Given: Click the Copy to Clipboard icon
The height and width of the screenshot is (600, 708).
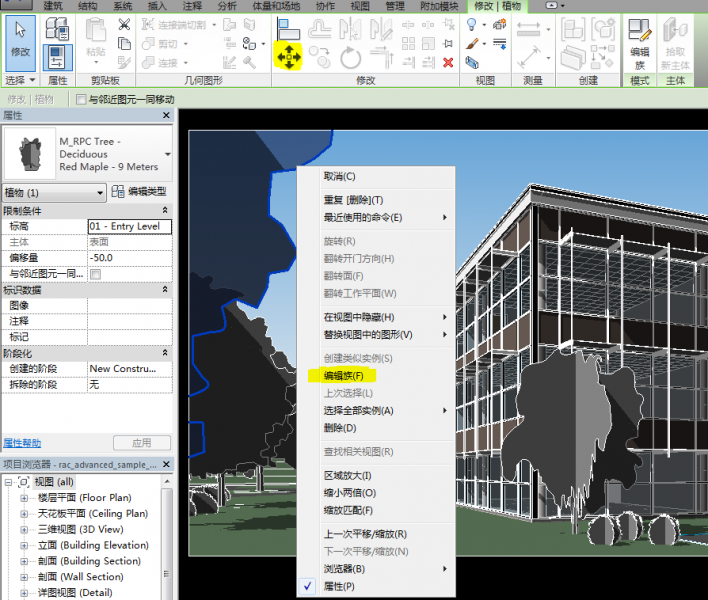Looking at the screenshot, I should tap(124, 43).
